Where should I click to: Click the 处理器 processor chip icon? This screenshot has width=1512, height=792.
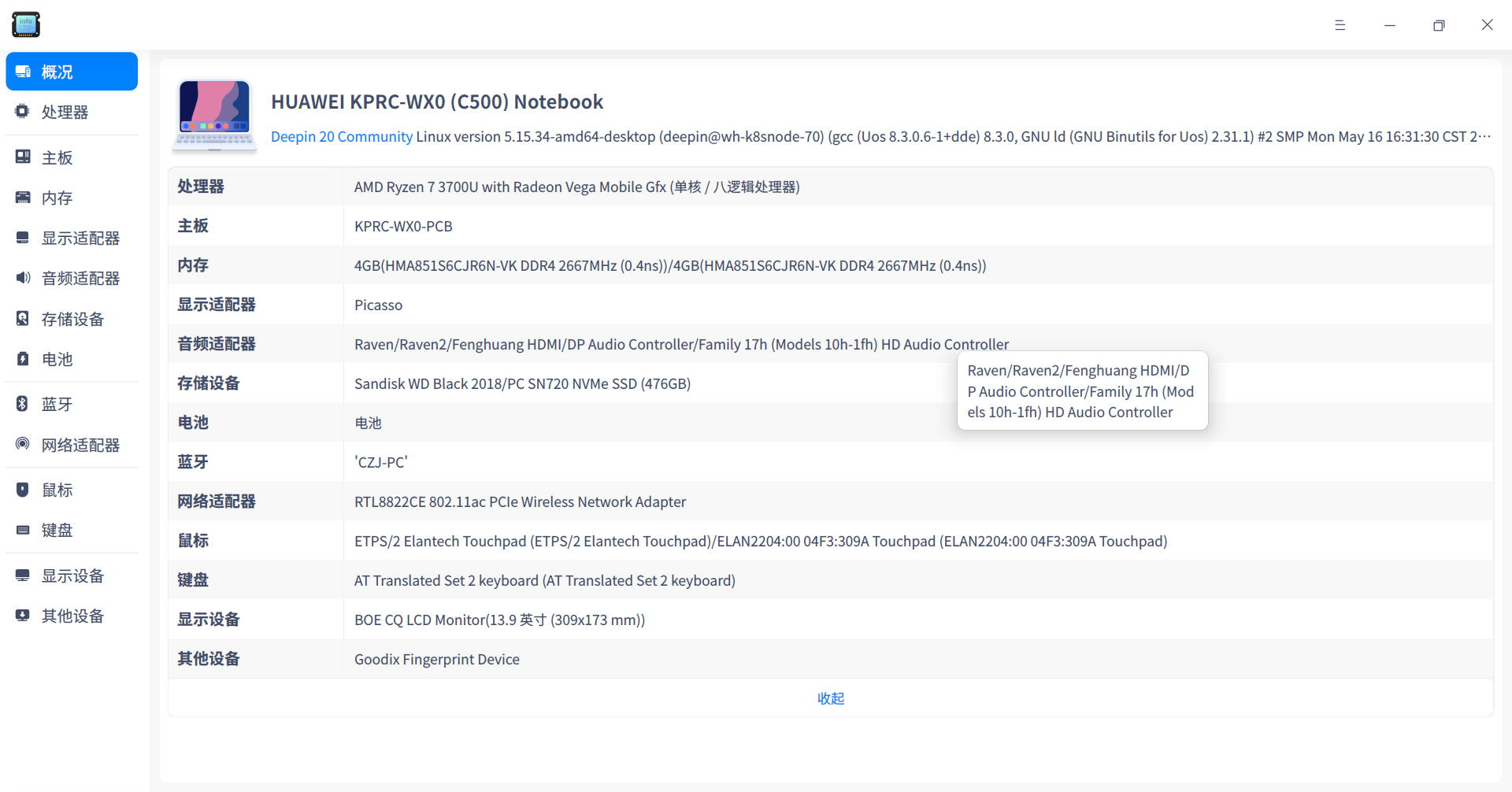pyautogui.click(x=23, y=112)
